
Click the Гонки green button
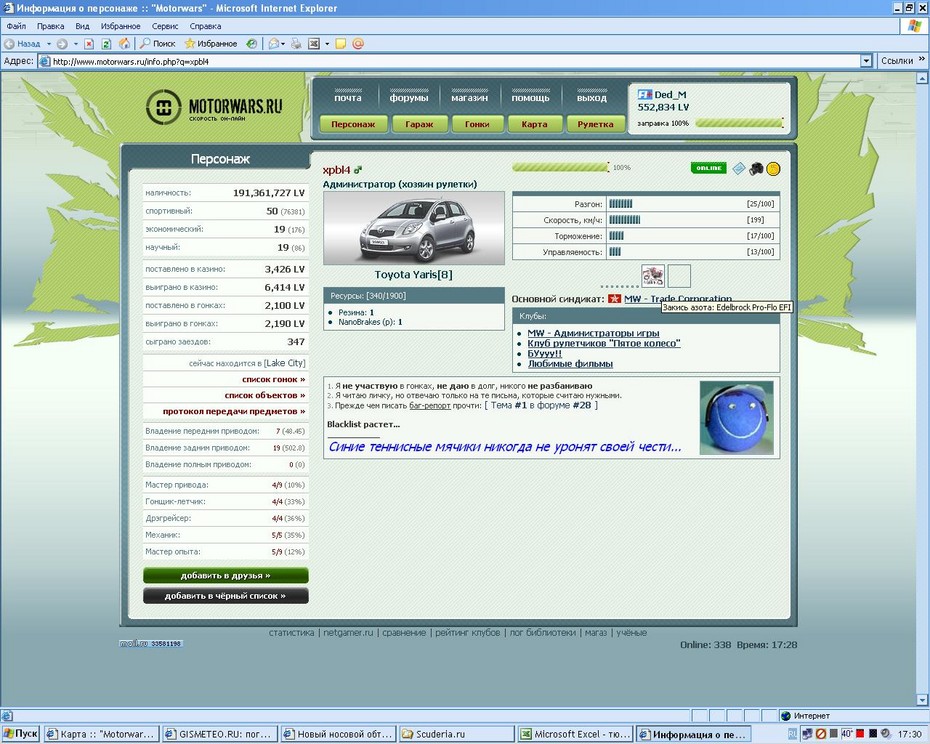click(x=477, y=124)
